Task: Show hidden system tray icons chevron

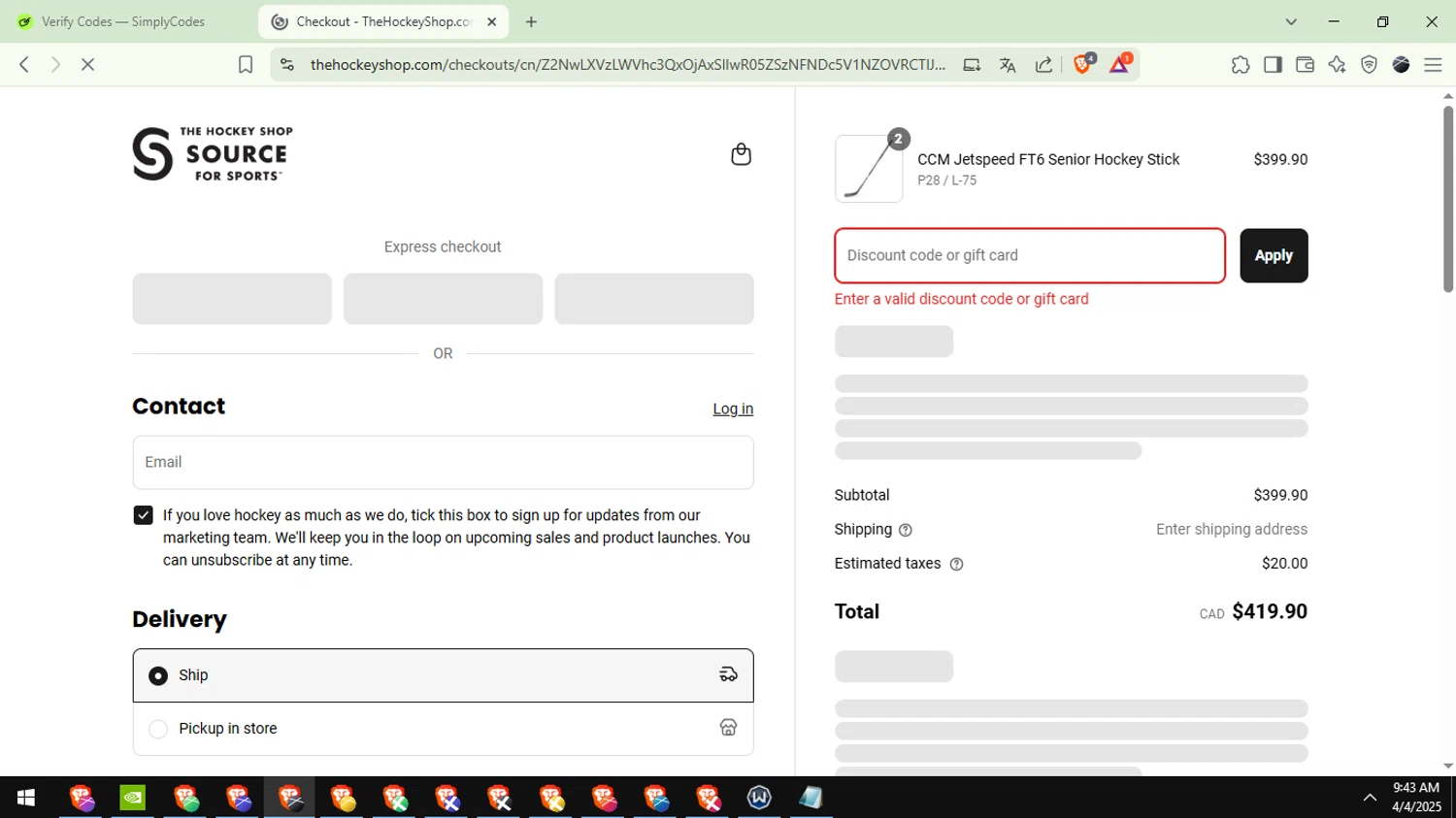Action: (1370, 798)
